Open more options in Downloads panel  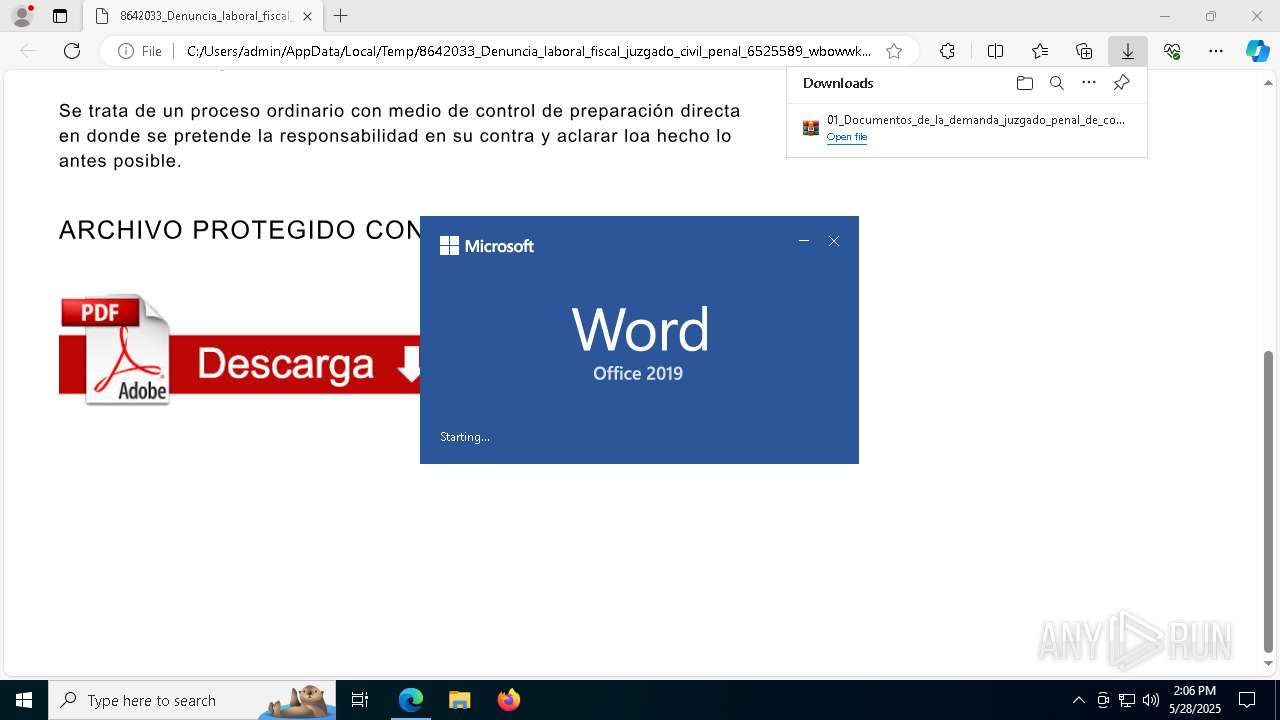(x=1089, y=83)
